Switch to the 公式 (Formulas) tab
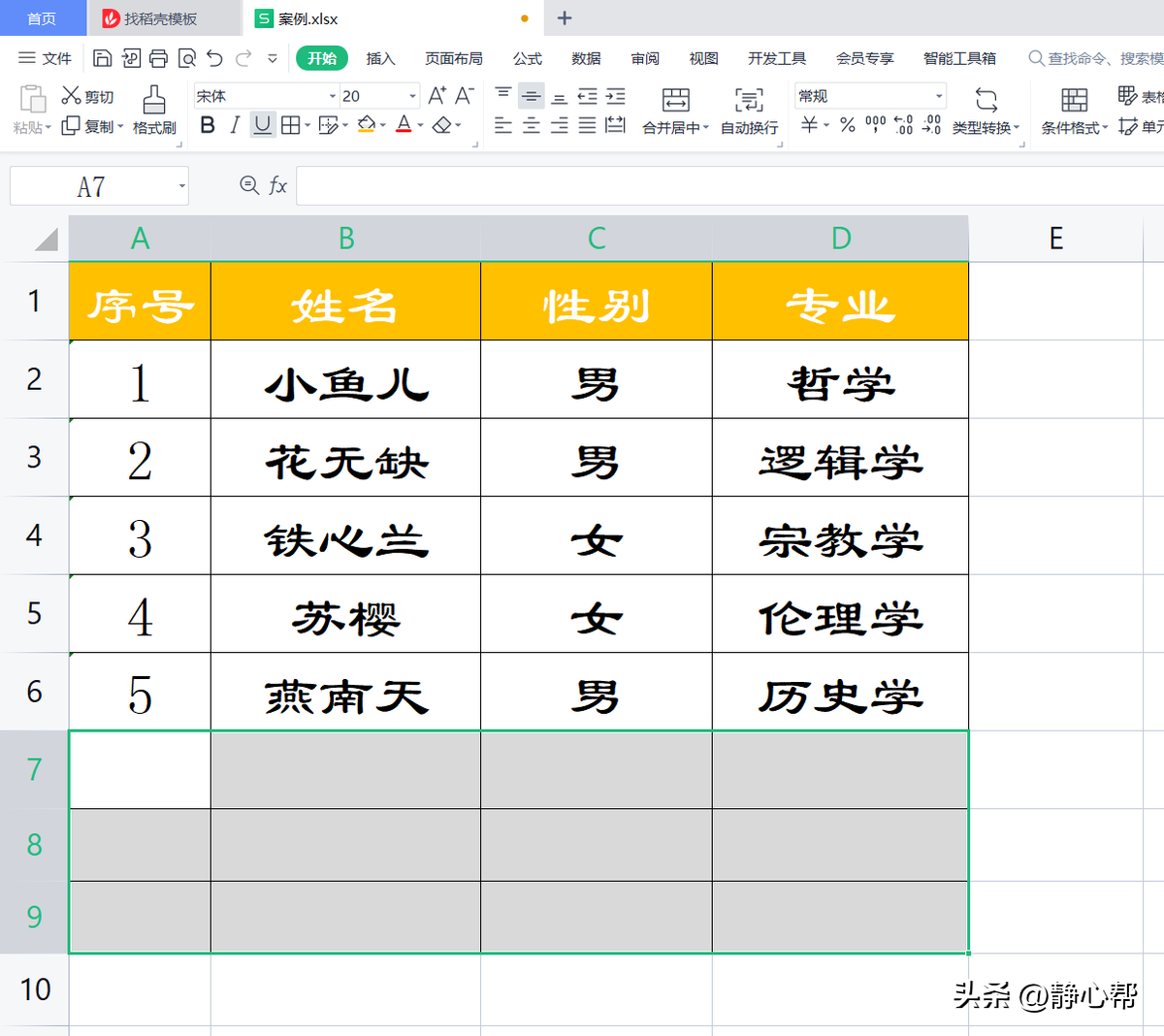 click(x=527, y=58)
